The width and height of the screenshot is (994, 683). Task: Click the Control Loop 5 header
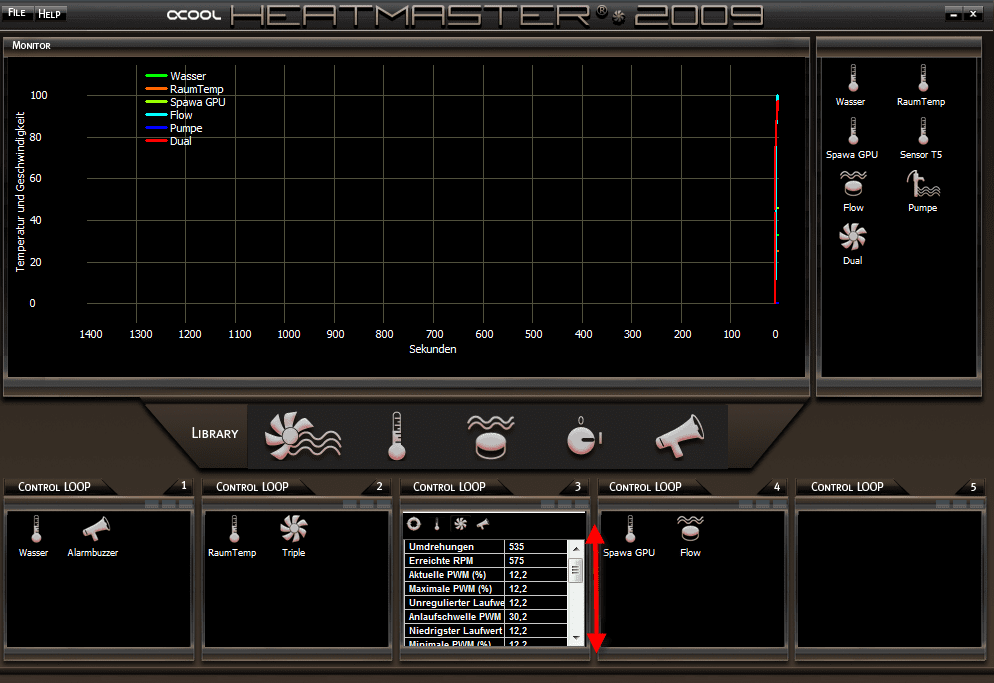pos(847,487)
